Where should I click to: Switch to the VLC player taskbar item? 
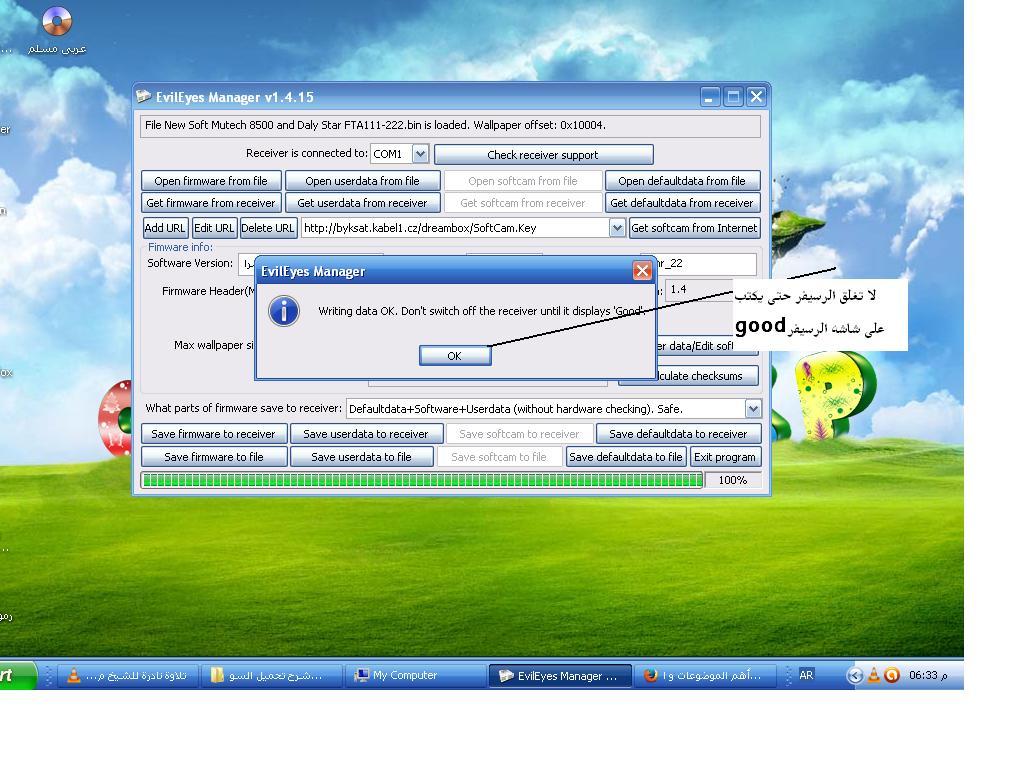[127, 675]
